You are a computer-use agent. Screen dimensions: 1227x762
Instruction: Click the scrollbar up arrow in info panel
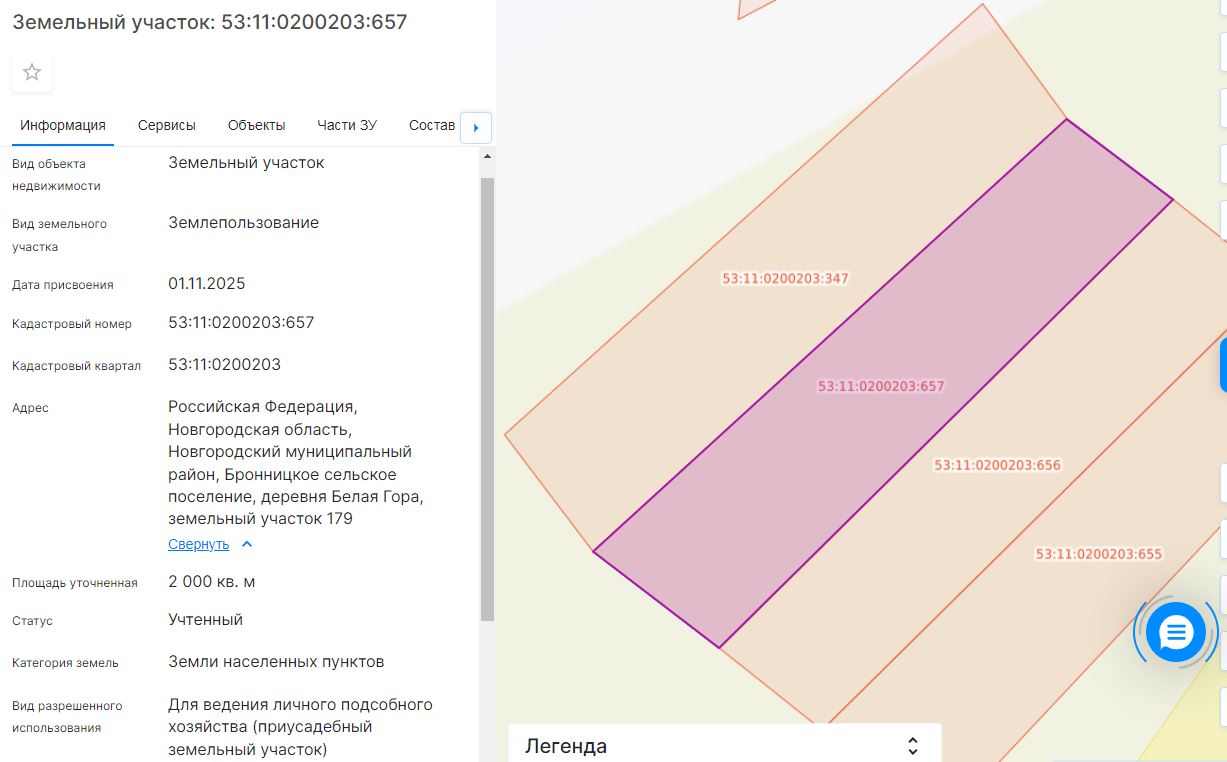487,157
